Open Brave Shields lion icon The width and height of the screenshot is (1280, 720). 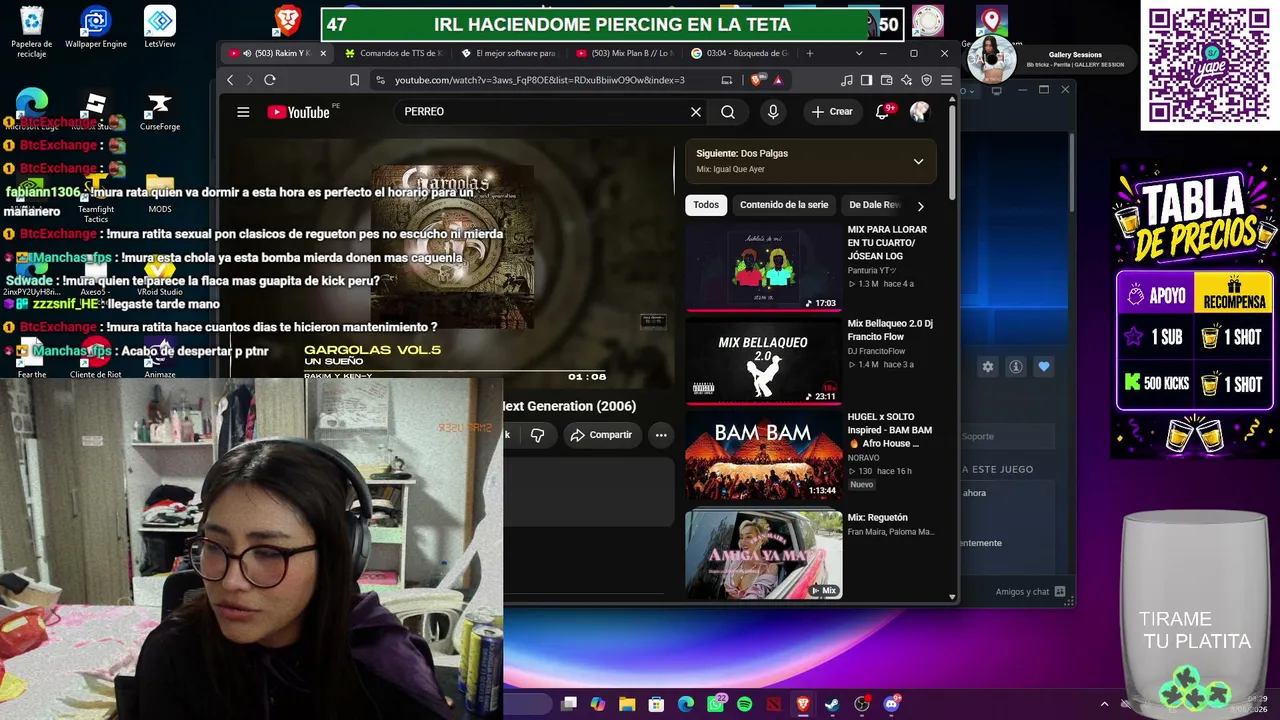click(759, 80)
